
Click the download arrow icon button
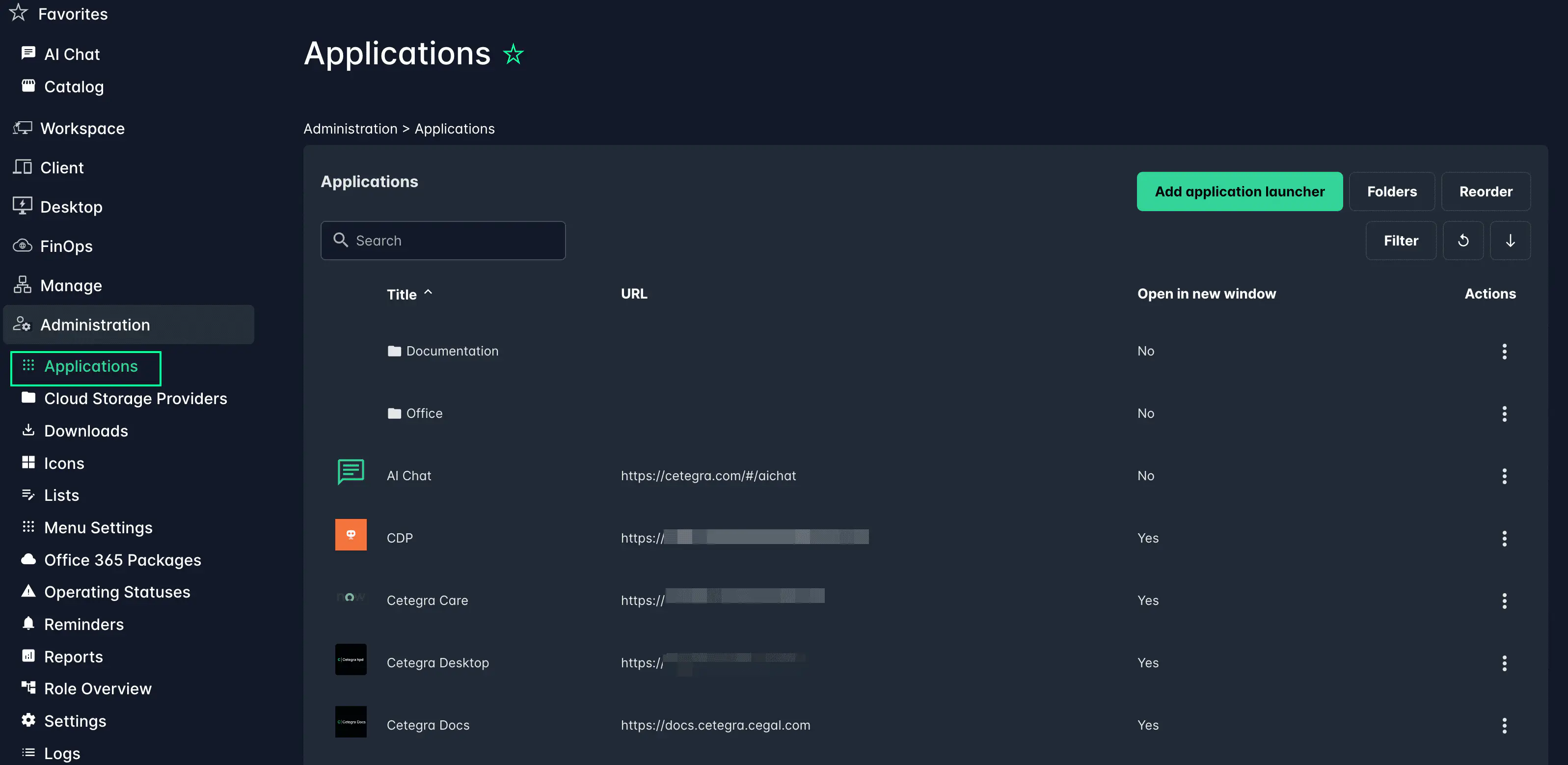coord(1510,241)
